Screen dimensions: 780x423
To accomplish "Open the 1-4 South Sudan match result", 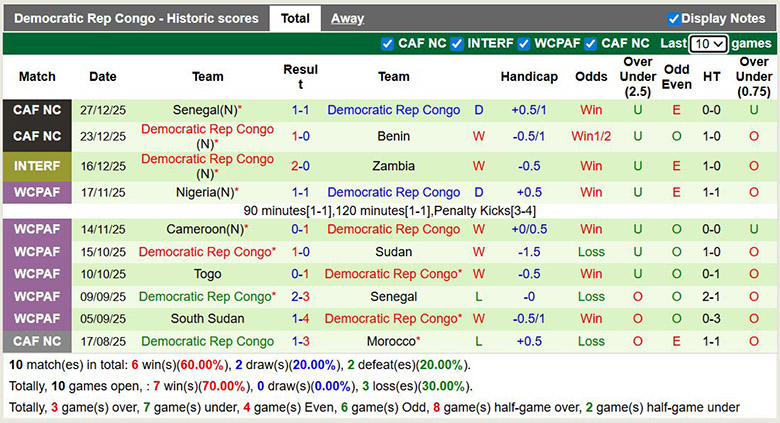I will tap(300, 319).
